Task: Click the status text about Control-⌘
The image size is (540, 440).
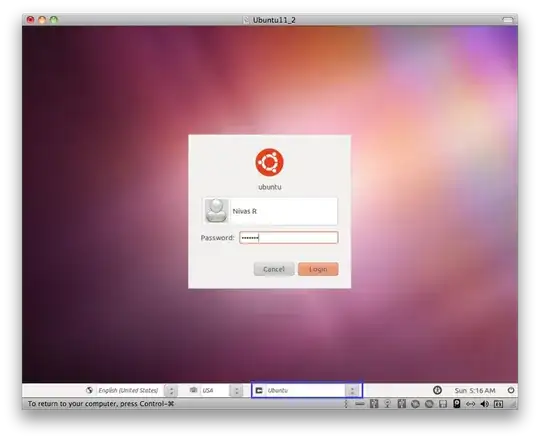Action: tap(101, 404)
